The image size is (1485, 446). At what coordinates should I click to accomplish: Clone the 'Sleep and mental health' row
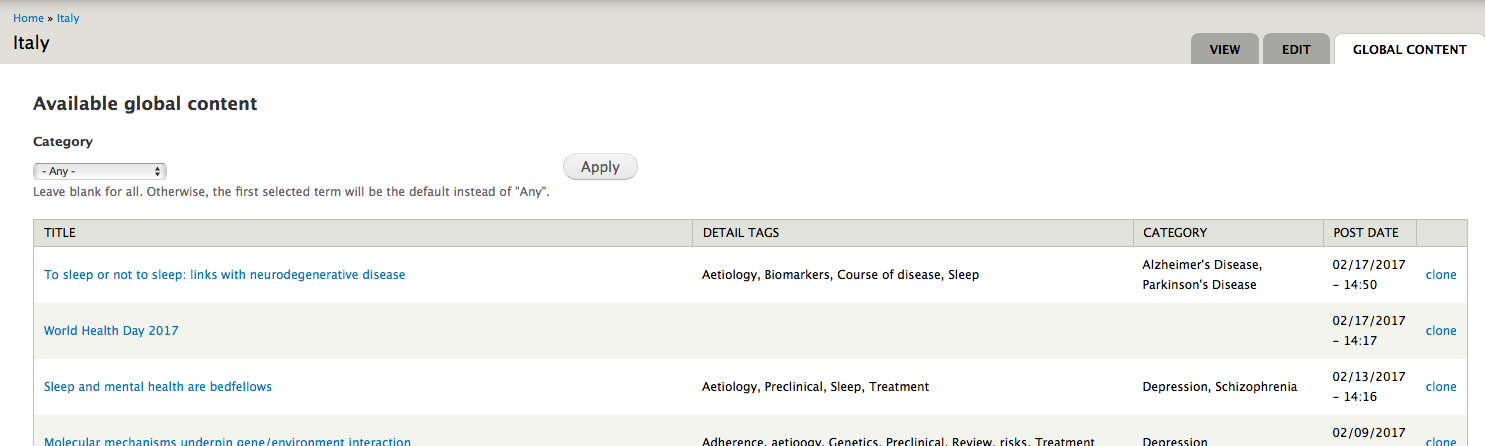1440,387
